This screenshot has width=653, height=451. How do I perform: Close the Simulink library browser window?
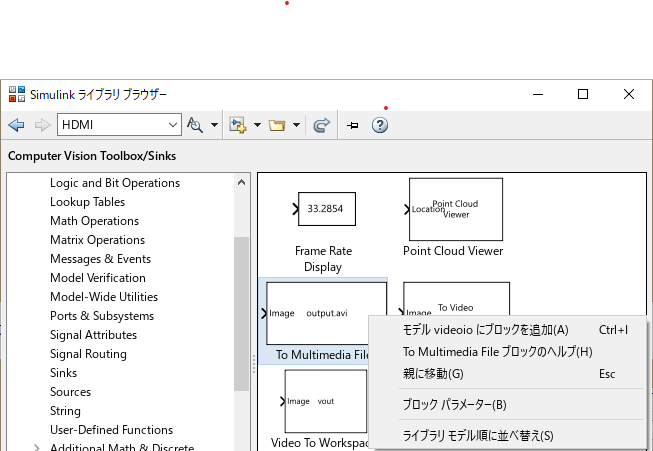click(x=629, y=95)
